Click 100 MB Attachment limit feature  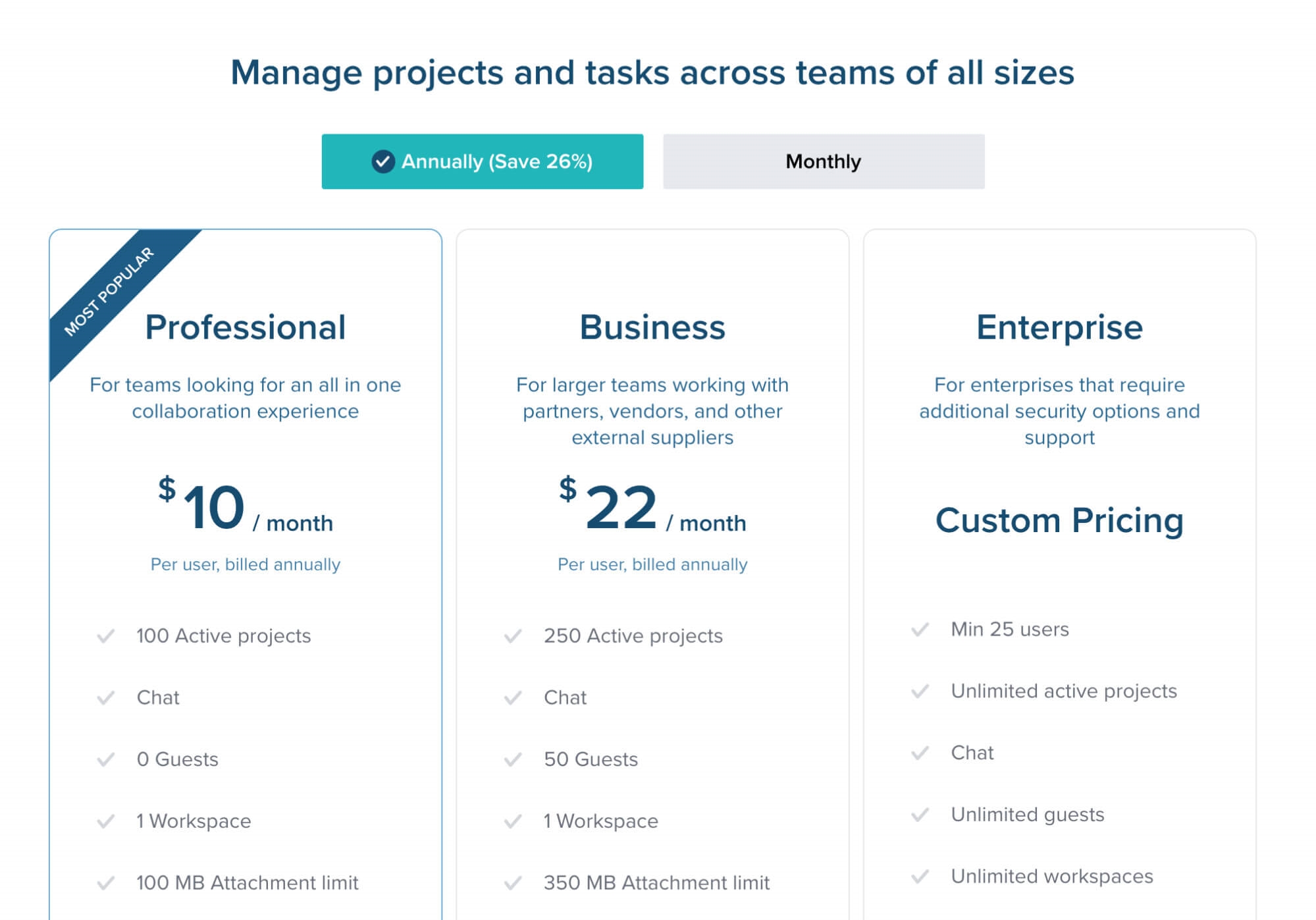point(247,882)
